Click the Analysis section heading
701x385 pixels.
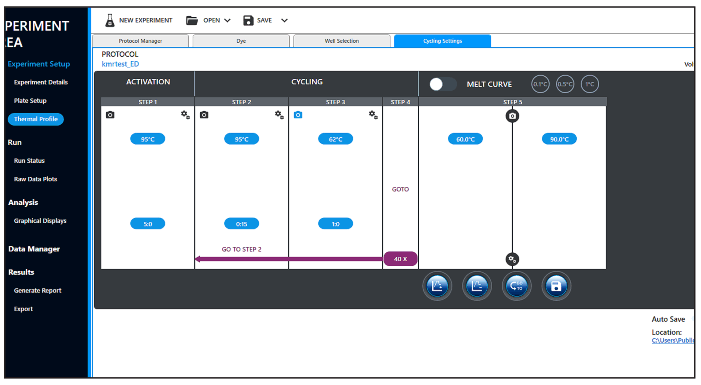(23, 203)
